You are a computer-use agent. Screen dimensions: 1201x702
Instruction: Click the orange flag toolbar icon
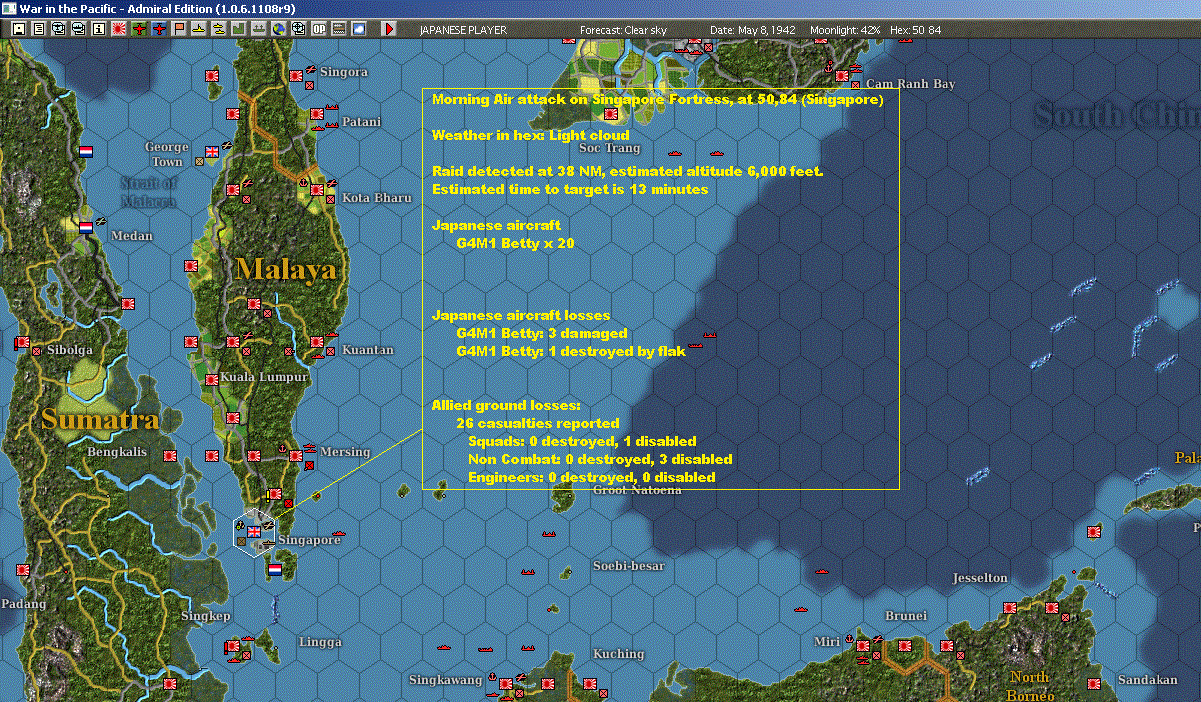[179, 30]
